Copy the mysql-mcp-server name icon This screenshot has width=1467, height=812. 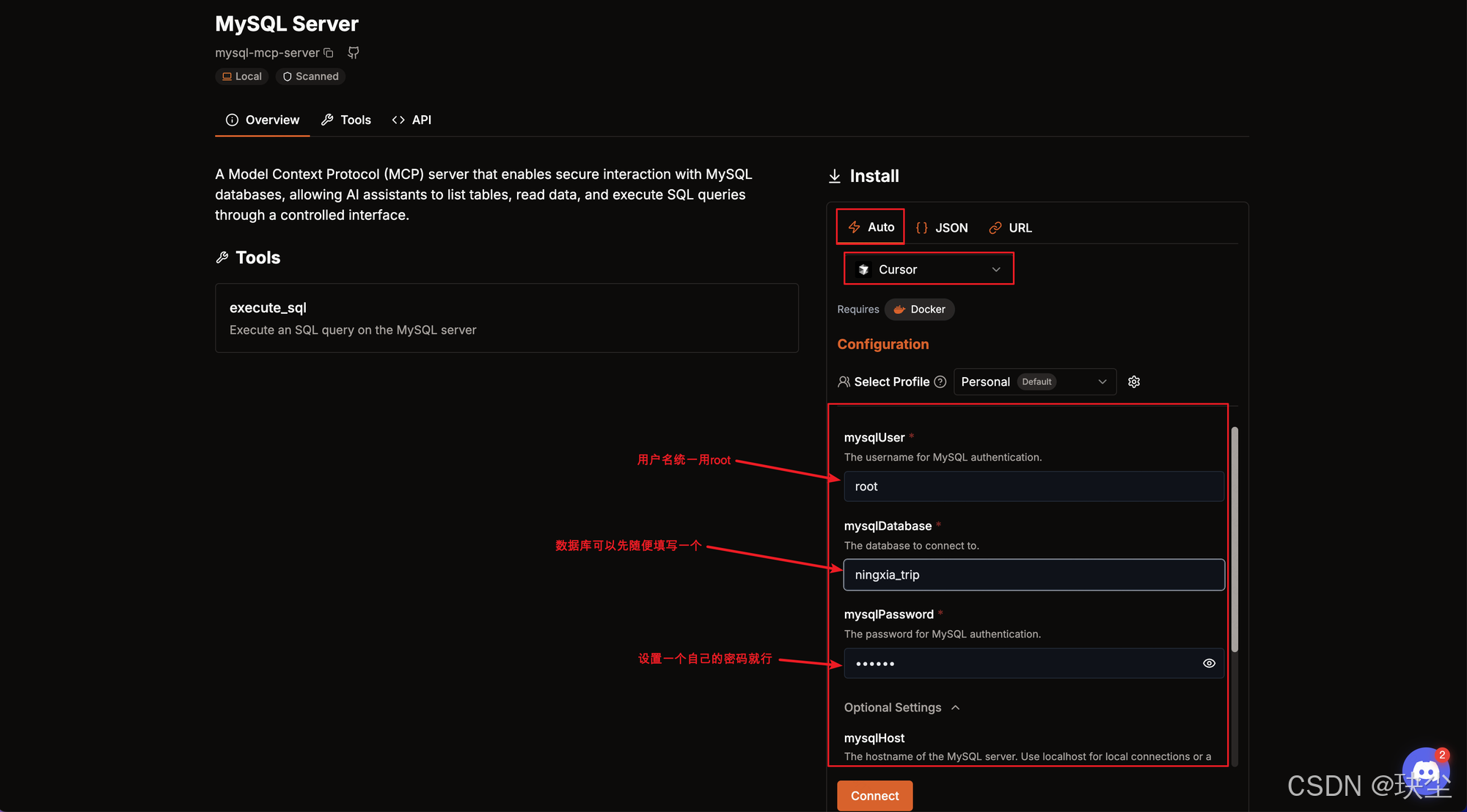pyautogui.click(x=329, y=53)
